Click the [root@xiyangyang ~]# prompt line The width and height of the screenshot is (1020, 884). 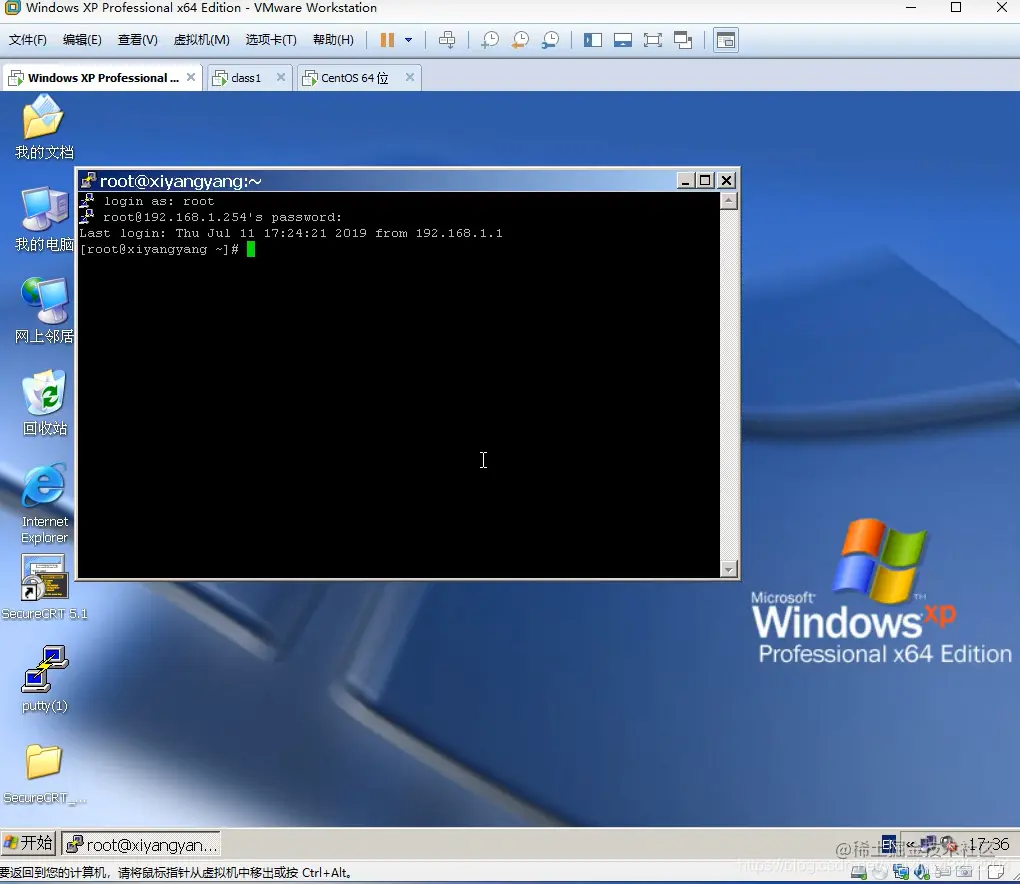pyautogui.click(x=159, y=249)
